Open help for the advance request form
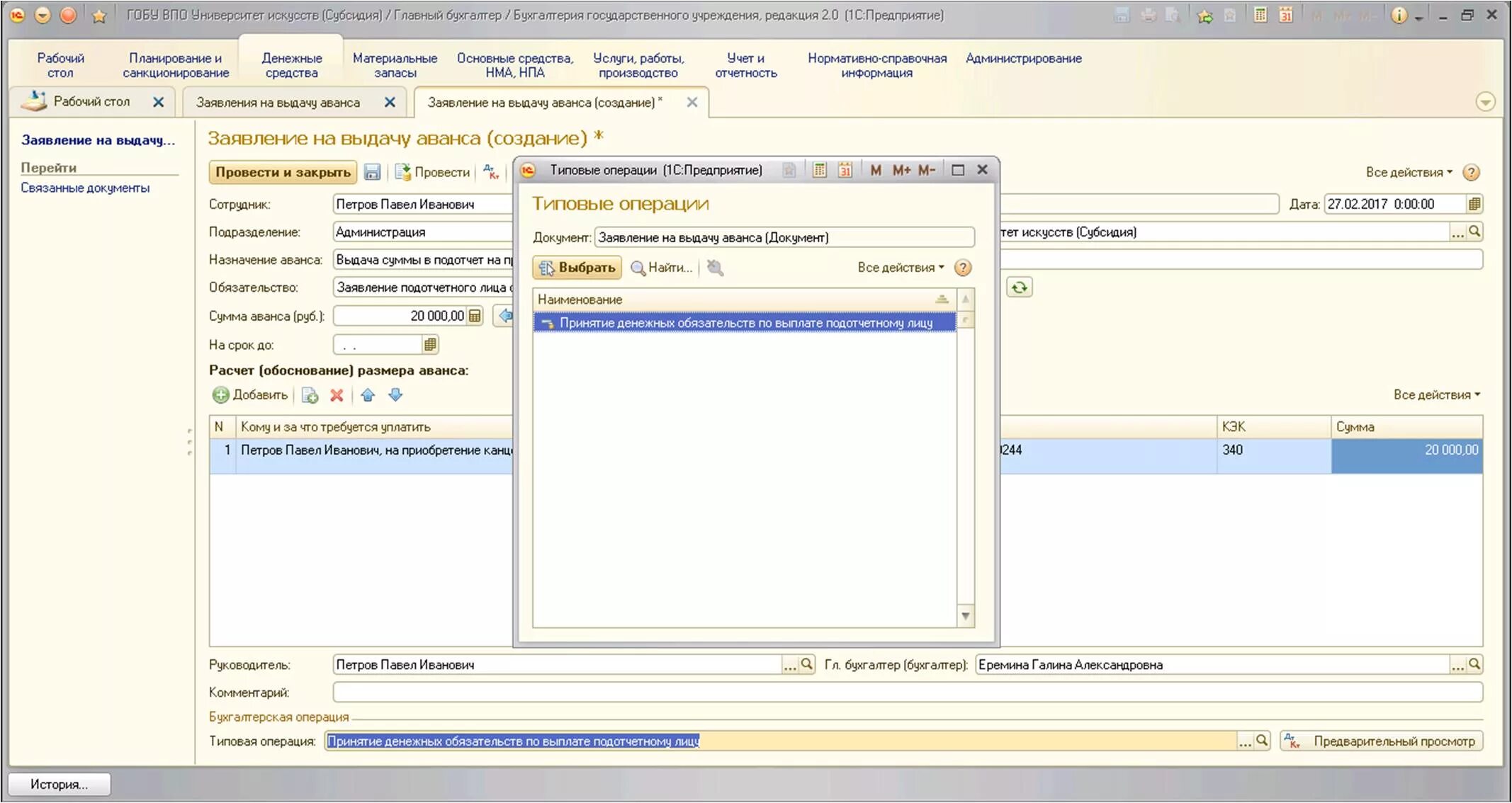Screen dimensions: 1512x803 tap(1472, 172)
